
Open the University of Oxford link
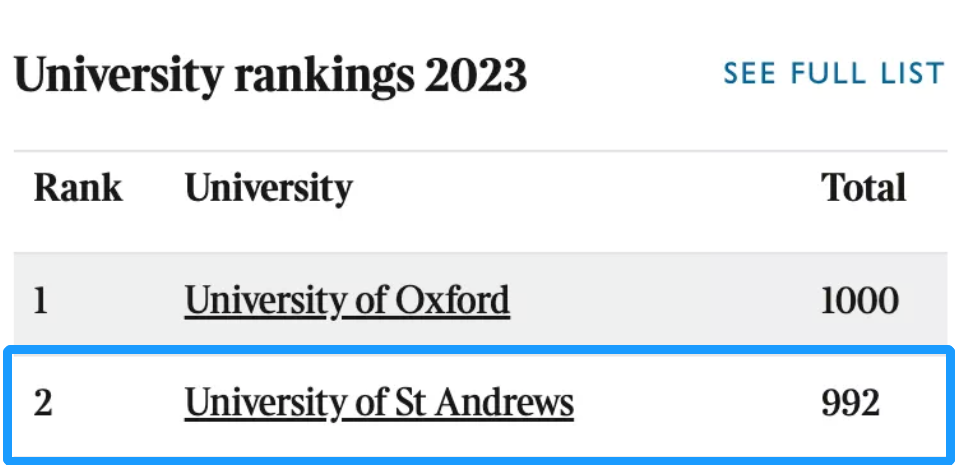[347, 301]
